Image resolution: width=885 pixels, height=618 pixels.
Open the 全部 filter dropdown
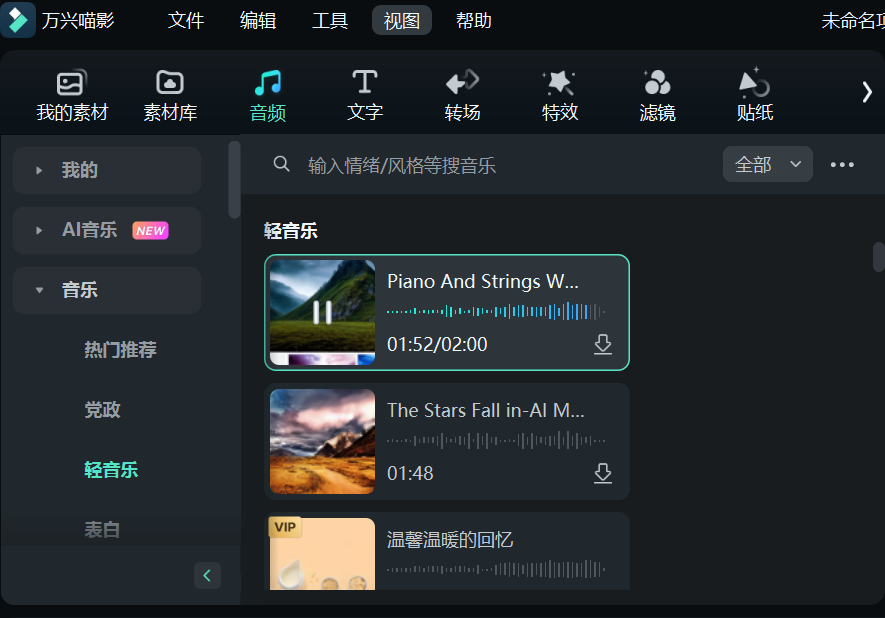coord(767,164)
